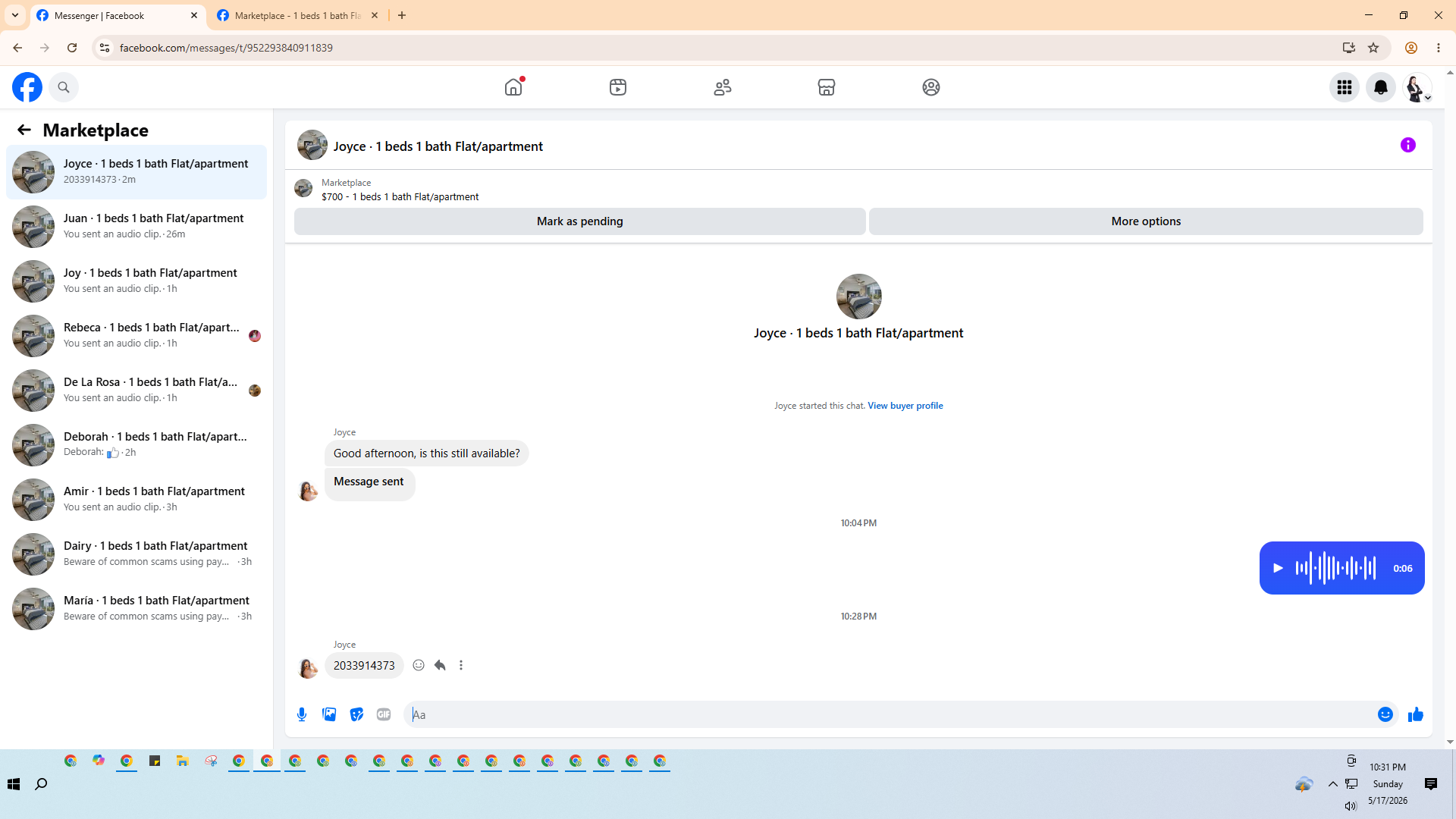Attach a photo or file

click(329, 714)
